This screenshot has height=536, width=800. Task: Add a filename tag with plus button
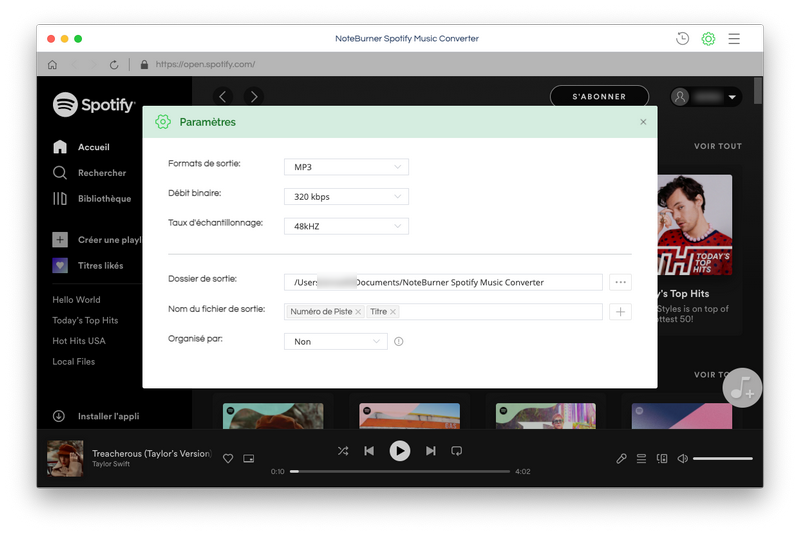click(620, 312)
